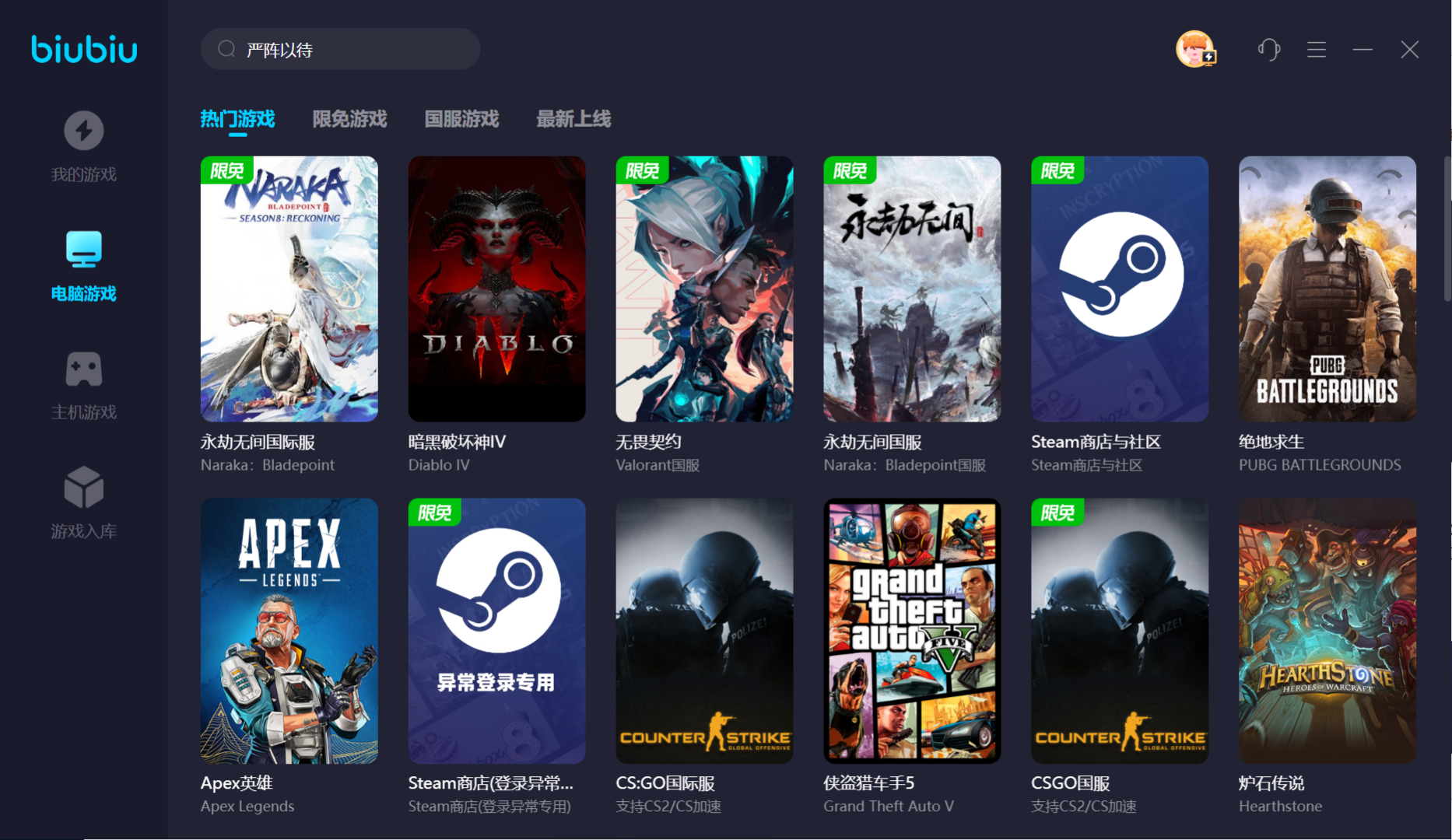Screen dimensions: 1452x840
Task: Open Apex Legends game card
Action: click(x=289, y=631)
